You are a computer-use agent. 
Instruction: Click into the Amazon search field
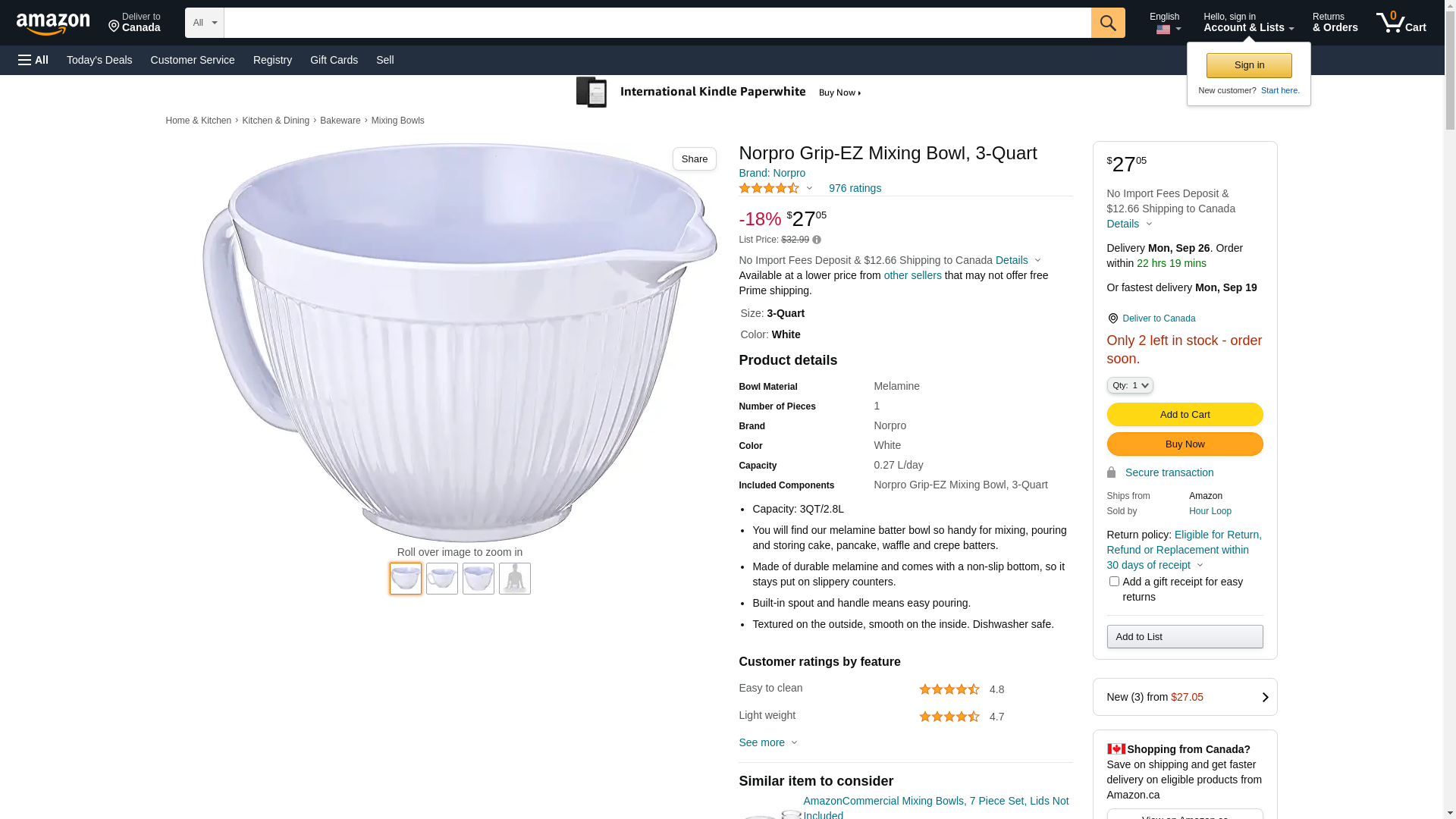[x=657, y=23]
